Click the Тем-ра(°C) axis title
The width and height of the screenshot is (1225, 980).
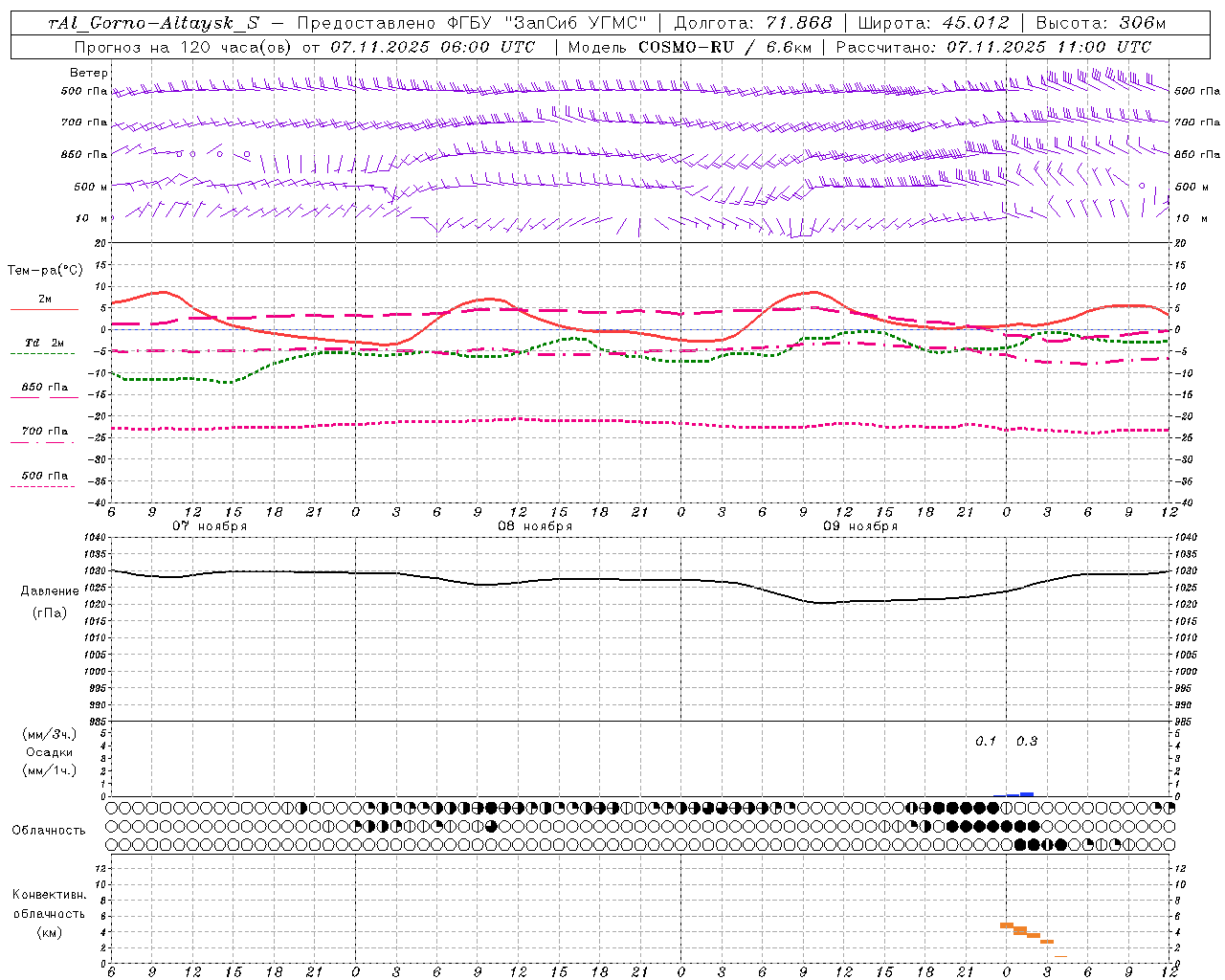pos(45,271)
